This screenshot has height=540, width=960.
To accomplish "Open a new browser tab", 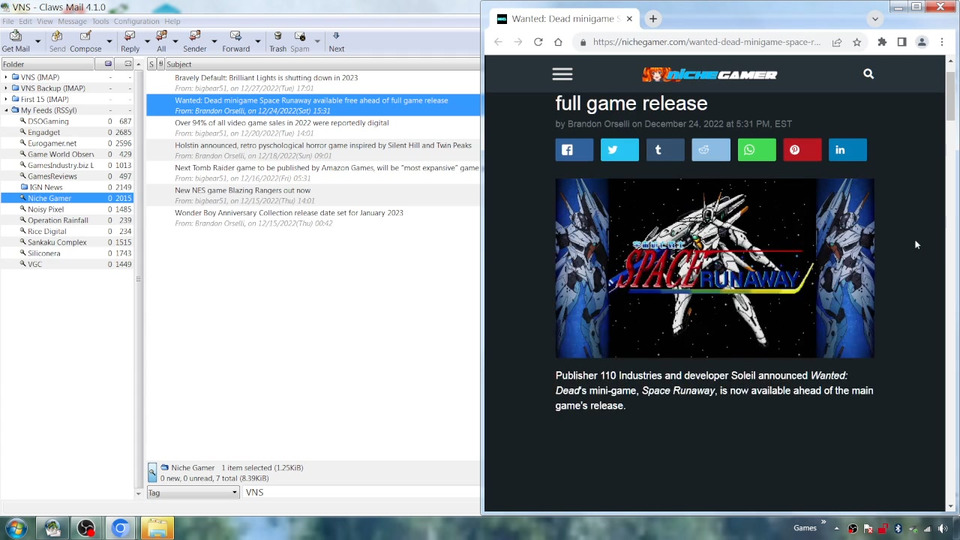I will (x=653, y=19).
